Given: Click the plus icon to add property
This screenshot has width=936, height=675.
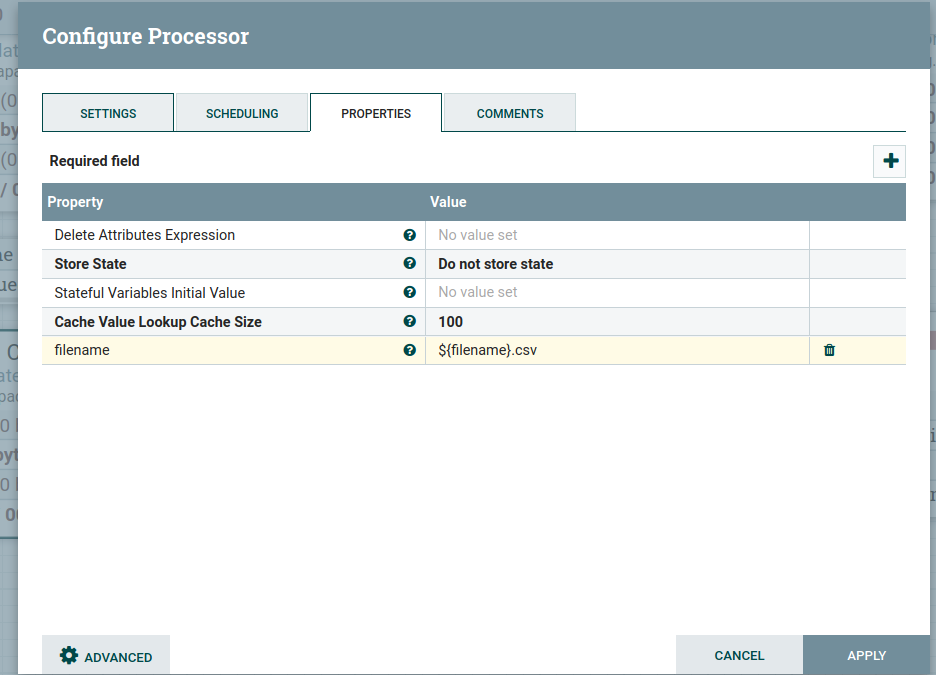Looking at the screenshot, I should (x=889, y=161).
